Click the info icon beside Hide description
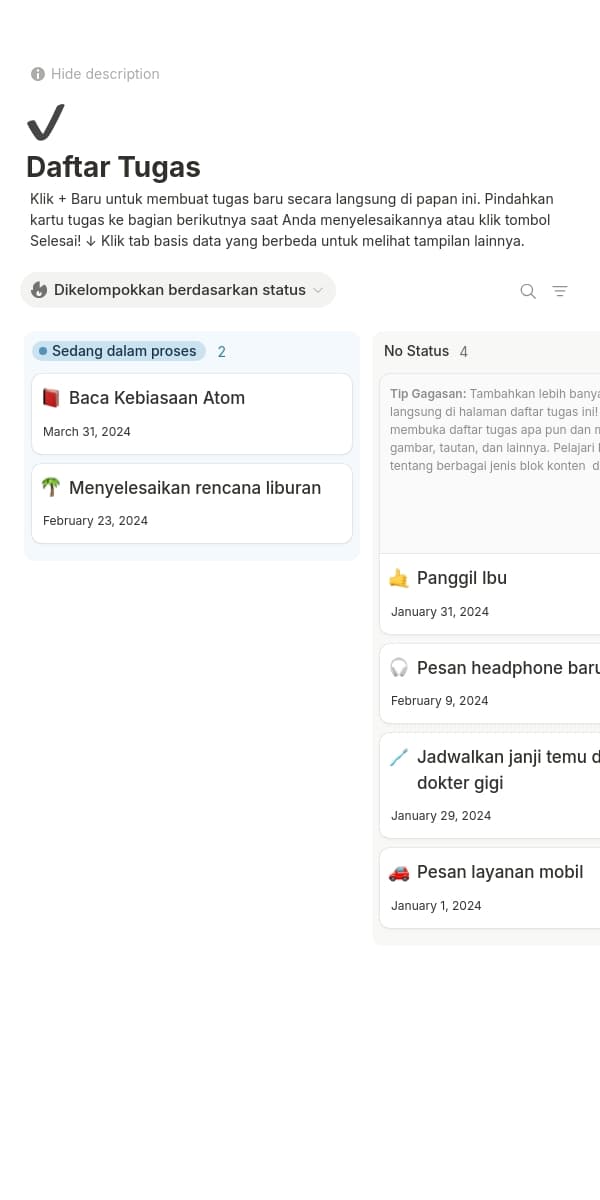Viewport: 600px width, 1200px height. point(37,74)
